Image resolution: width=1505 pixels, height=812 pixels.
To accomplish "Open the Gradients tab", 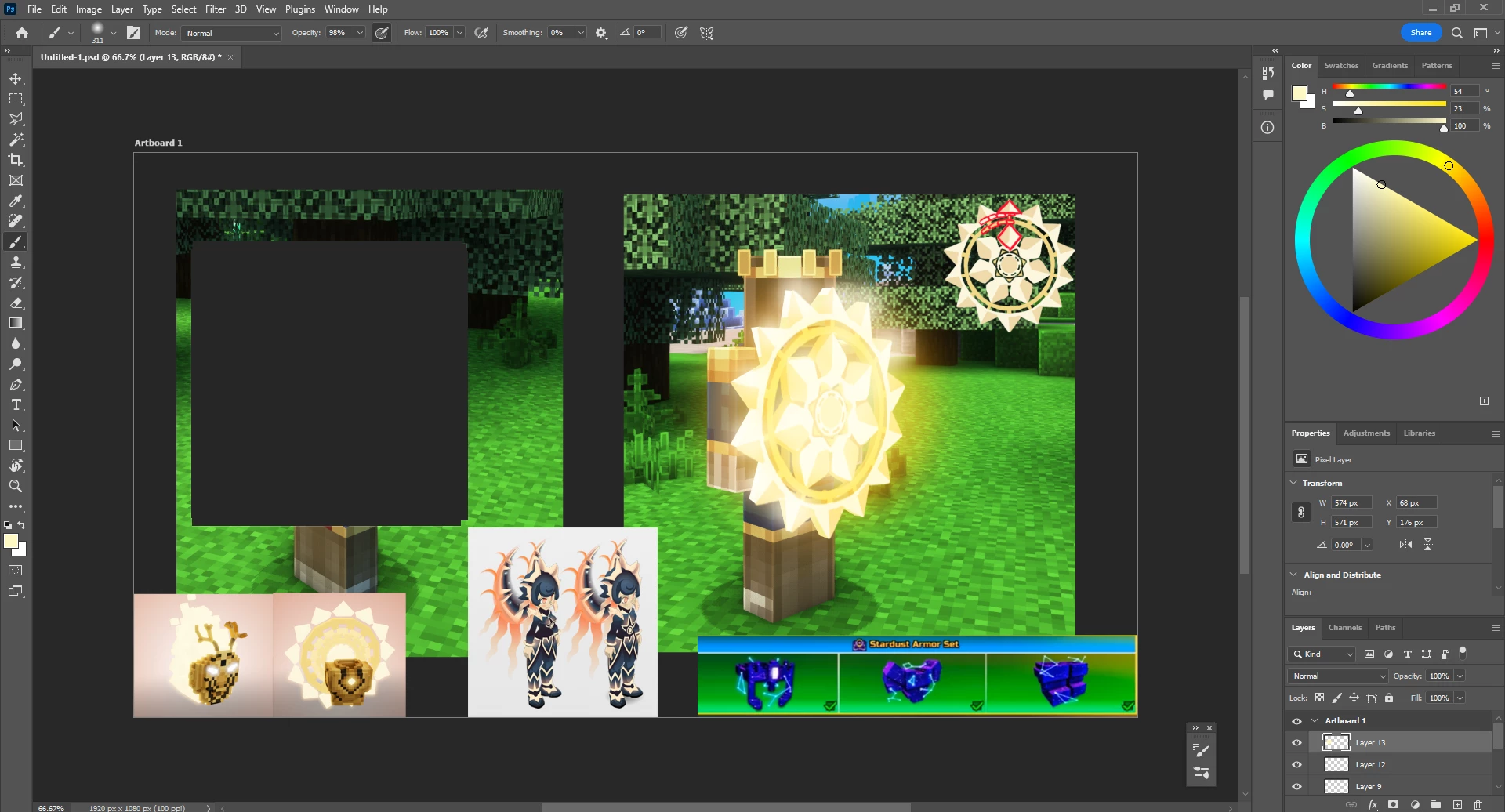I will [1390, 66].
